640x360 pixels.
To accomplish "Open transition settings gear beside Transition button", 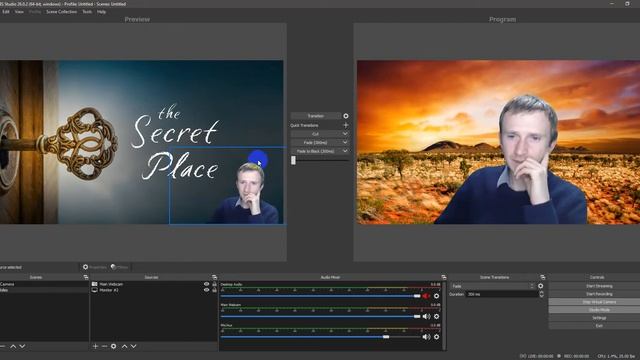I will tap(346, 116).
